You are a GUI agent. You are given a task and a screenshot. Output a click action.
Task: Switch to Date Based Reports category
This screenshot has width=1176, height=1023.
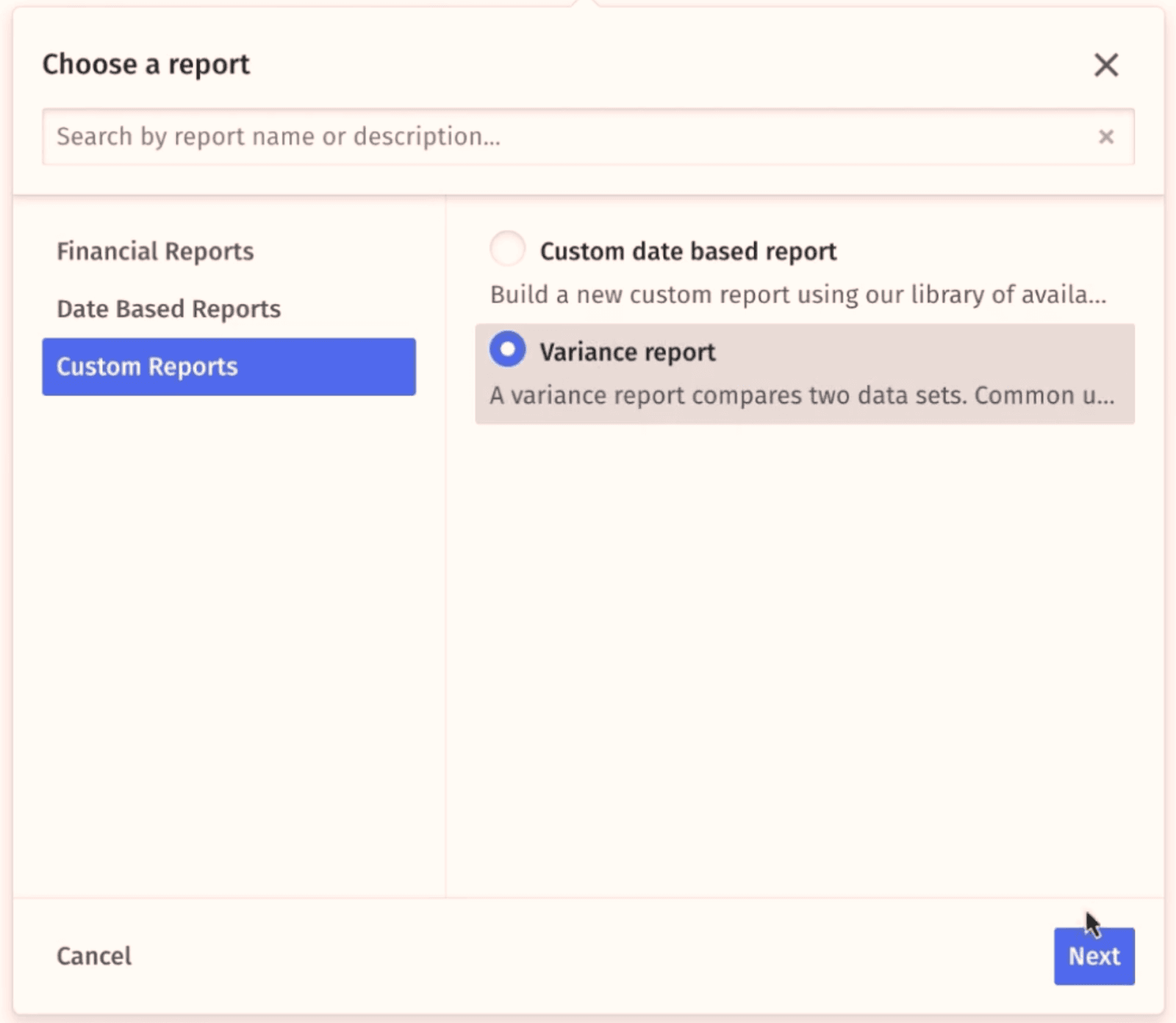[x=168, y=309]
